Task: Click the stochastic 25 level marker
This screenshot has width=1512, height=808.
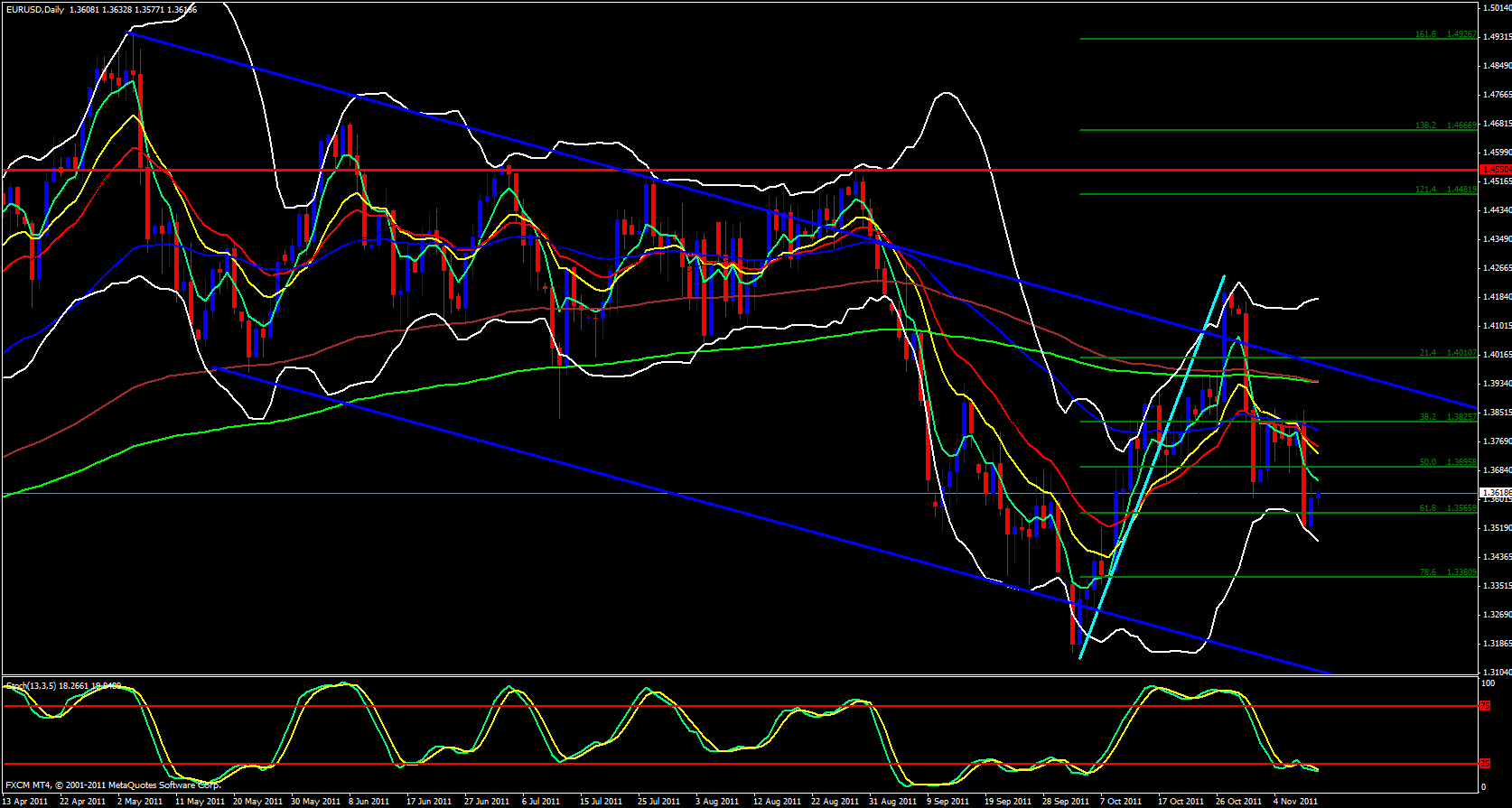Action: click(1485, 764)
